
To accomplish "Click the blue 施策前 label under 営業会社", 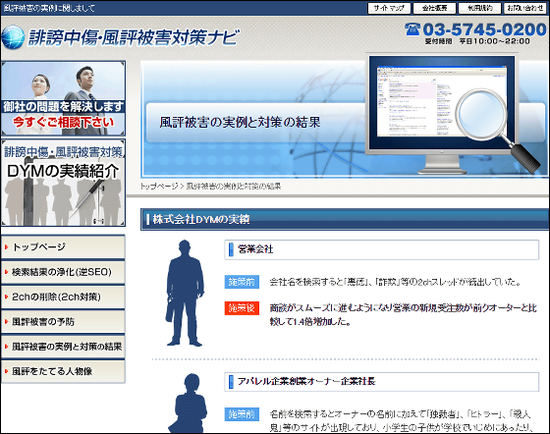I will click(242, 282).
